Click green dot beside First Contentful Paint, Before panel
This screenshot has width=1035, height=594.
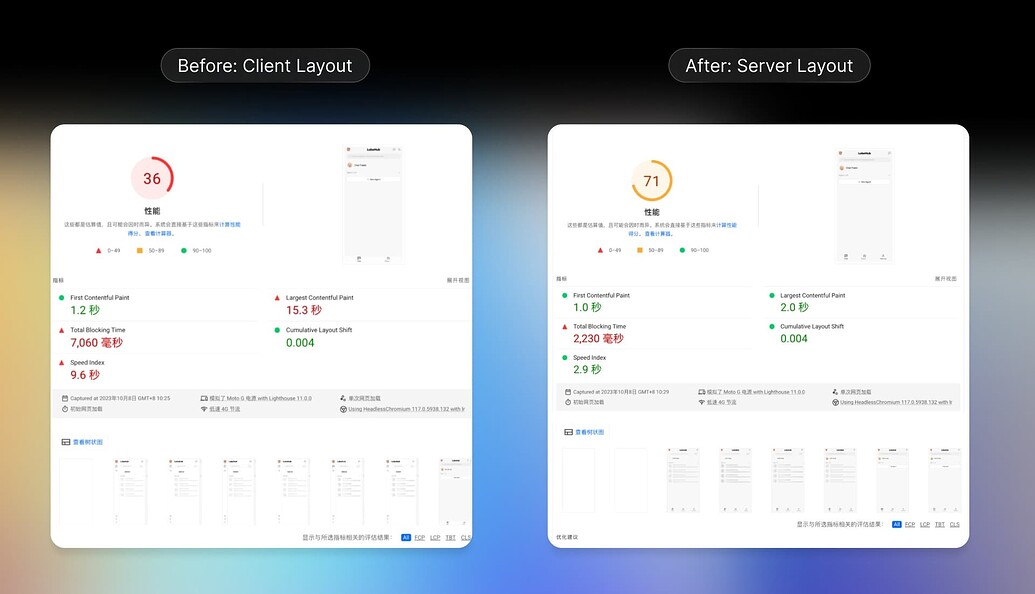[x=61, y=298]
